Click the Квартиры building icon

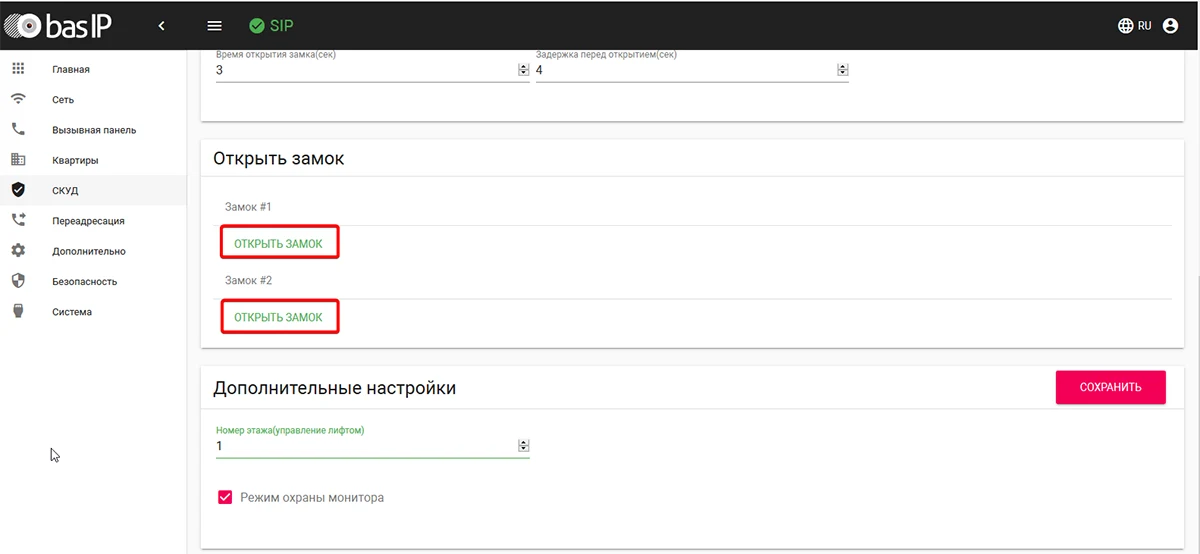[x=17, y=160]
